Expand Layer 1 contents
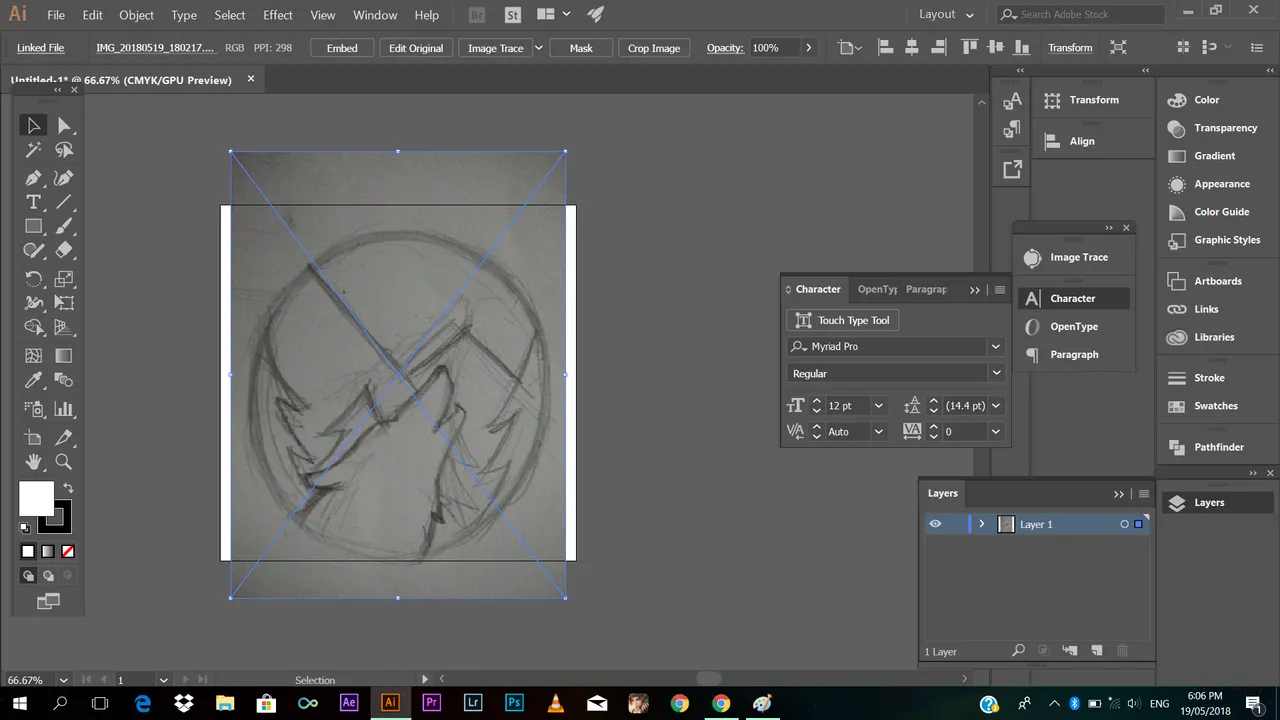Screen dimensions: 1280x720 [x=982, y=524]
